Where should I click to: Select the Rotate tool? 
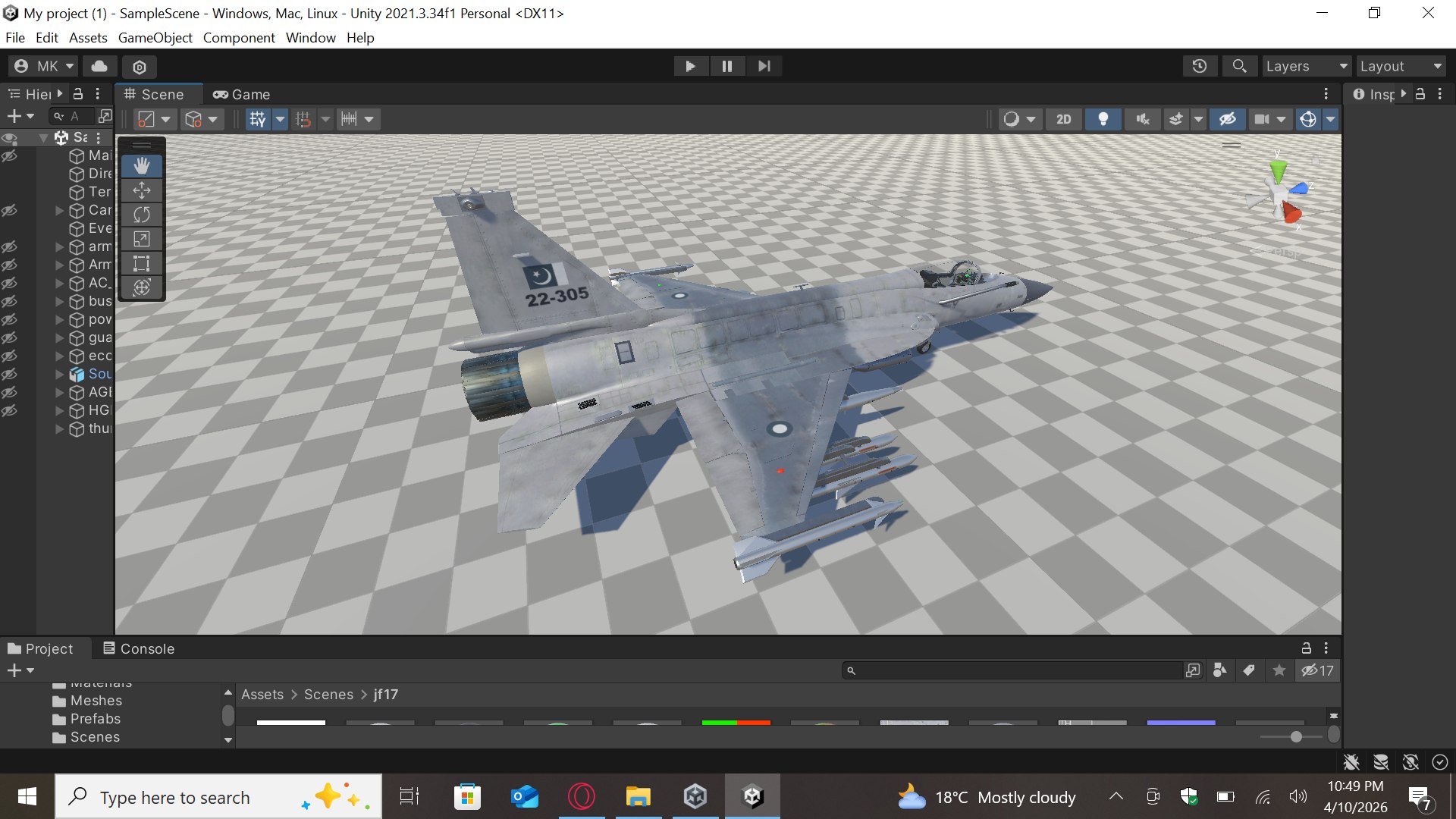(142, 215)
